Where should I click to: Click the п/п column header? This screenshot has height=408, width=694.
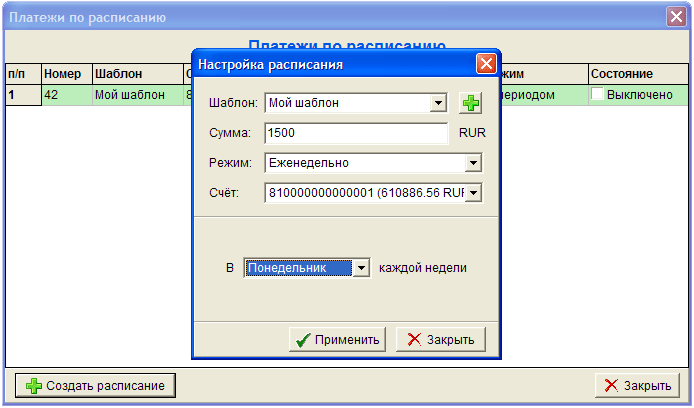click(x=22, y=74)
